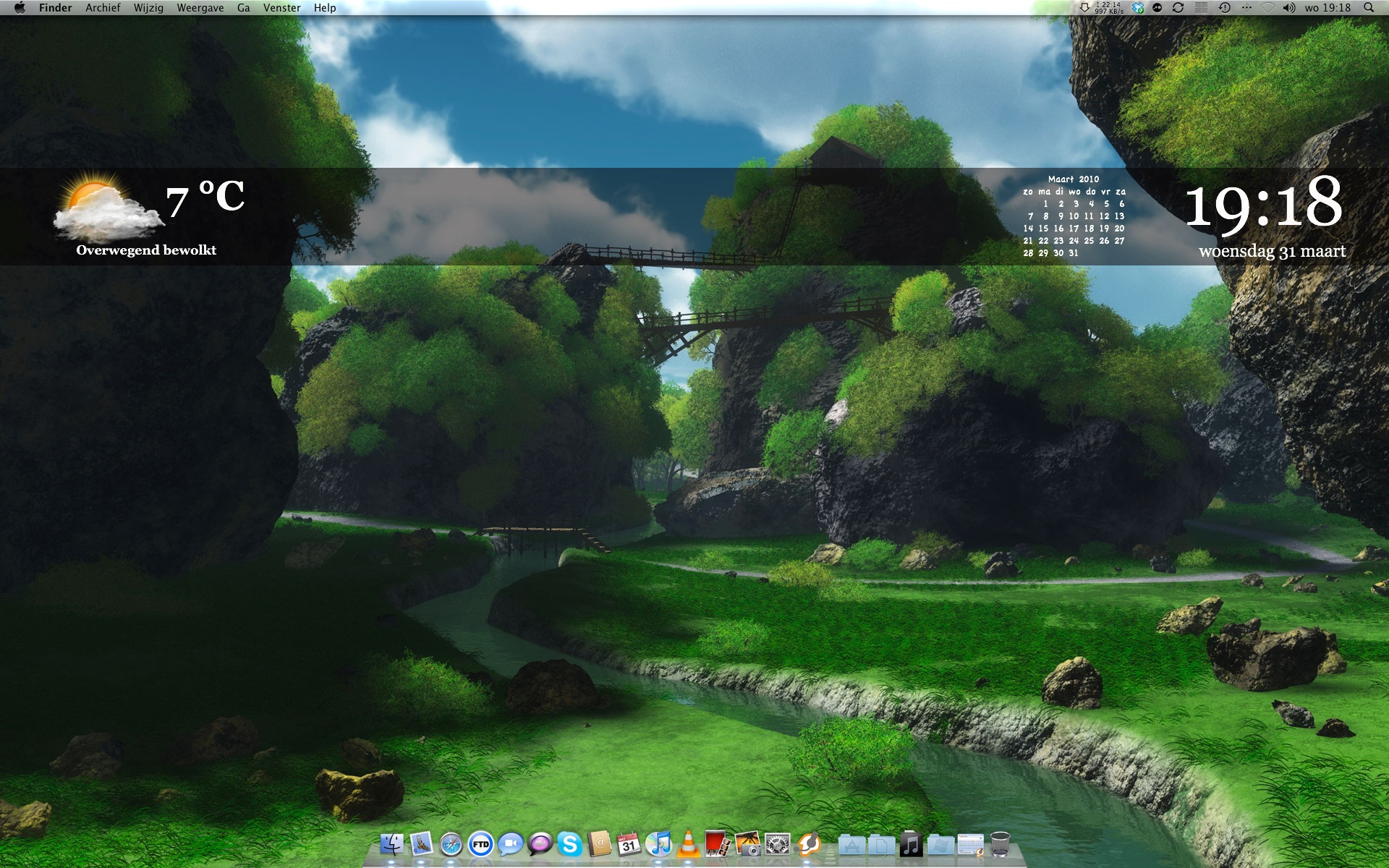This screenshot has width=1389, height=868.
Task: Expand the Applications folder stack in the Dock
Action: coord(852,844)
